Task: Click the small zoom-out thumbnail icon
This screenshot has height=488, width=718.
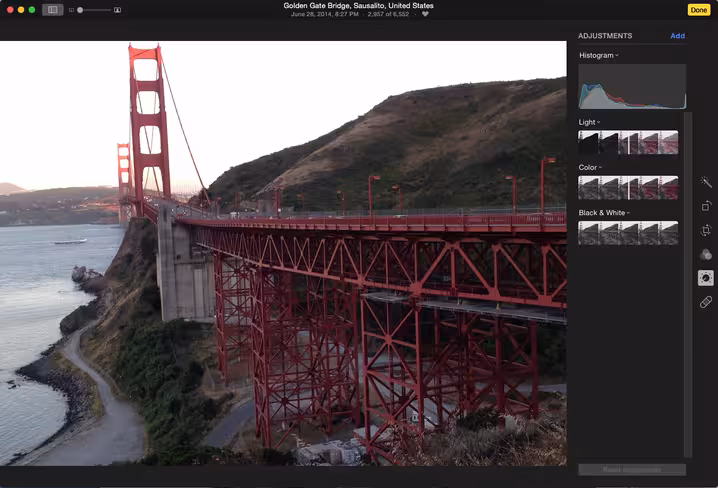Action: pyautogui.click(x=71, y=10)
